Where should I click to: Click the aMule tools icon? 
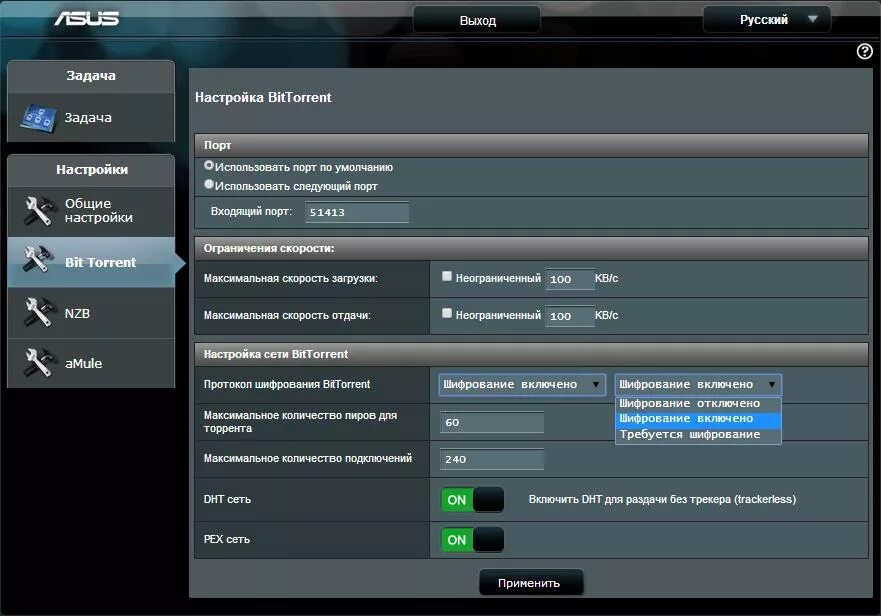pos(38,363)
